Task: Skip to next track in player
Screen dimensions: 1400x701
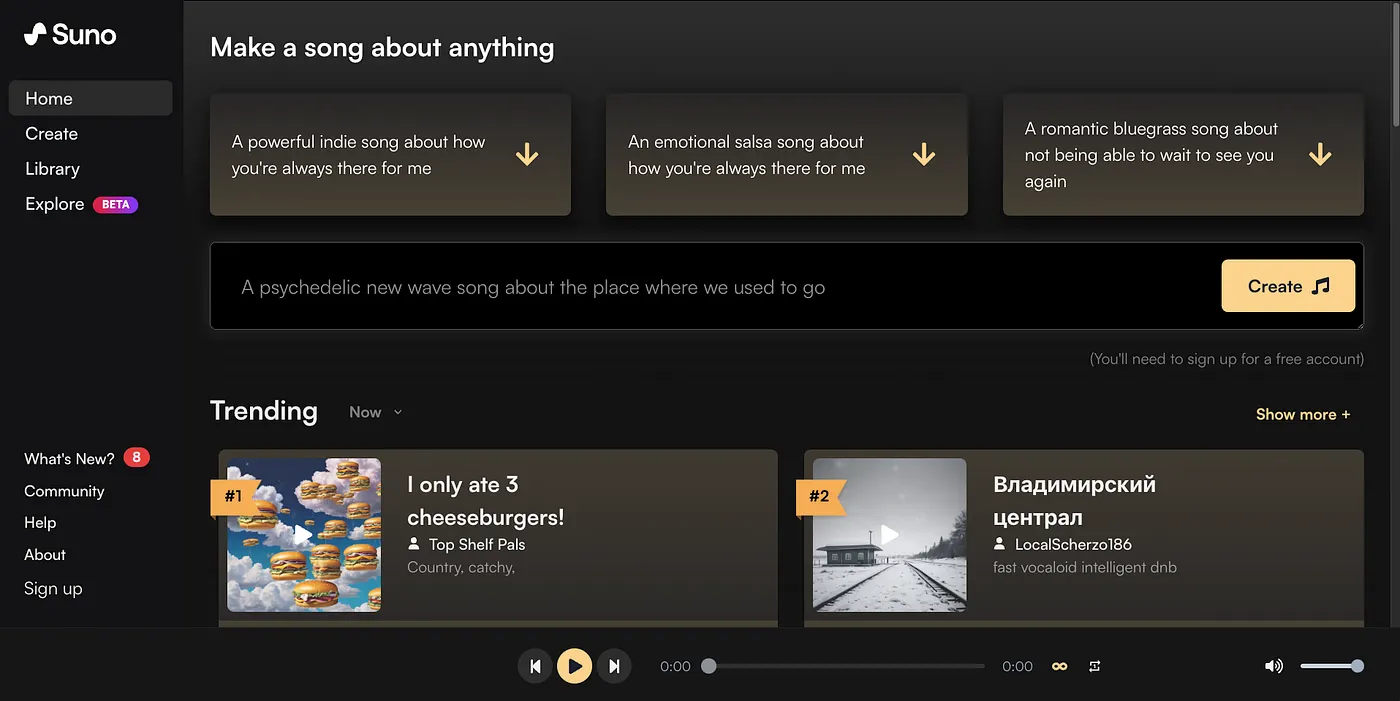Action: [x=614, y=666]
